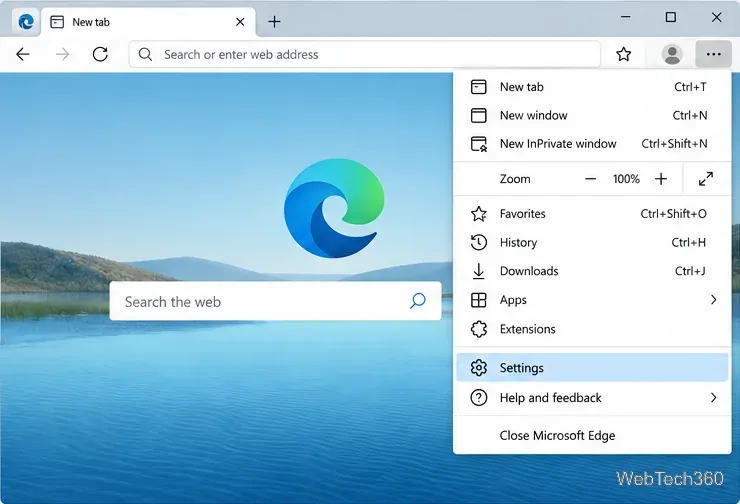
Task: Select Close Microsoft Edge
Action: tap(592, 435)
